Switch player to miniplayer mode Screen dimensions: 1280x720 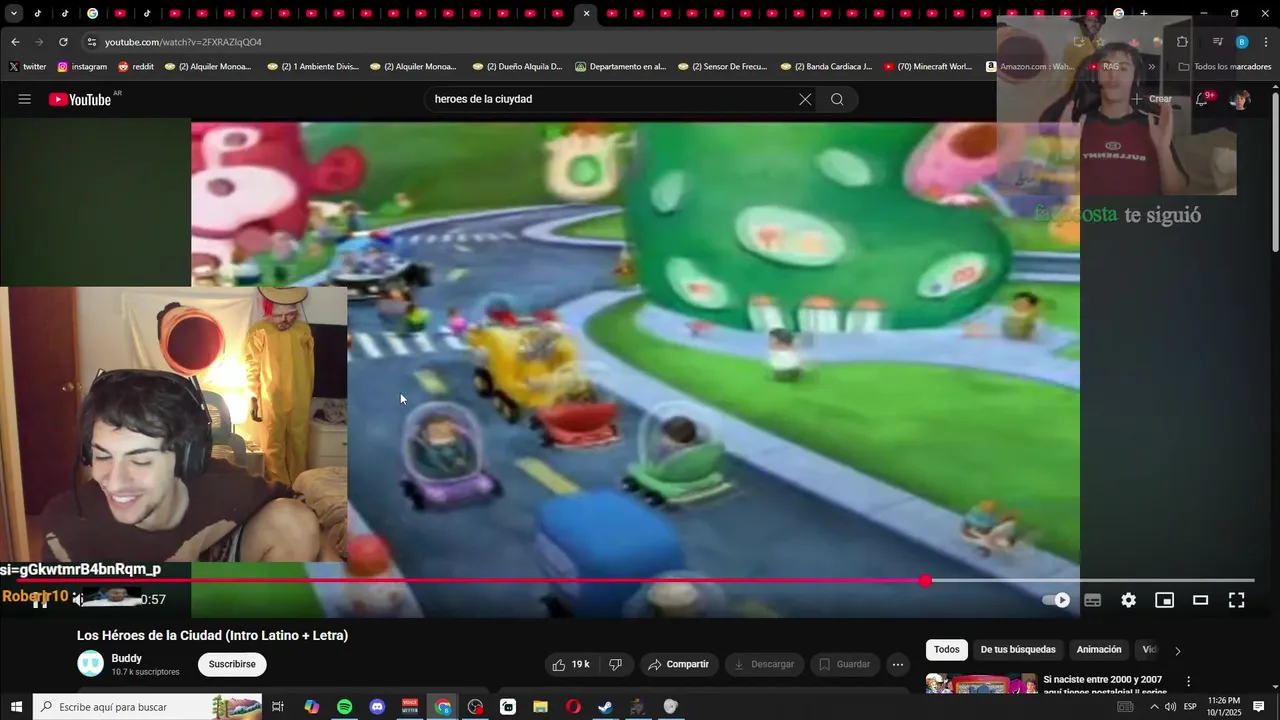pos(1164,600)
